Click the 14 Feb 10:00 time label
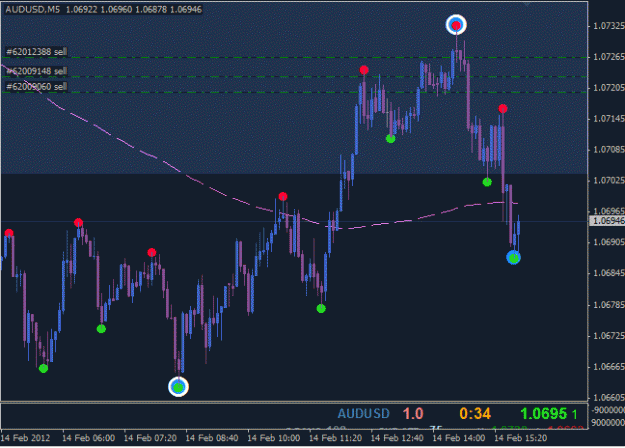The image size is (625, 448). point(274,438)
